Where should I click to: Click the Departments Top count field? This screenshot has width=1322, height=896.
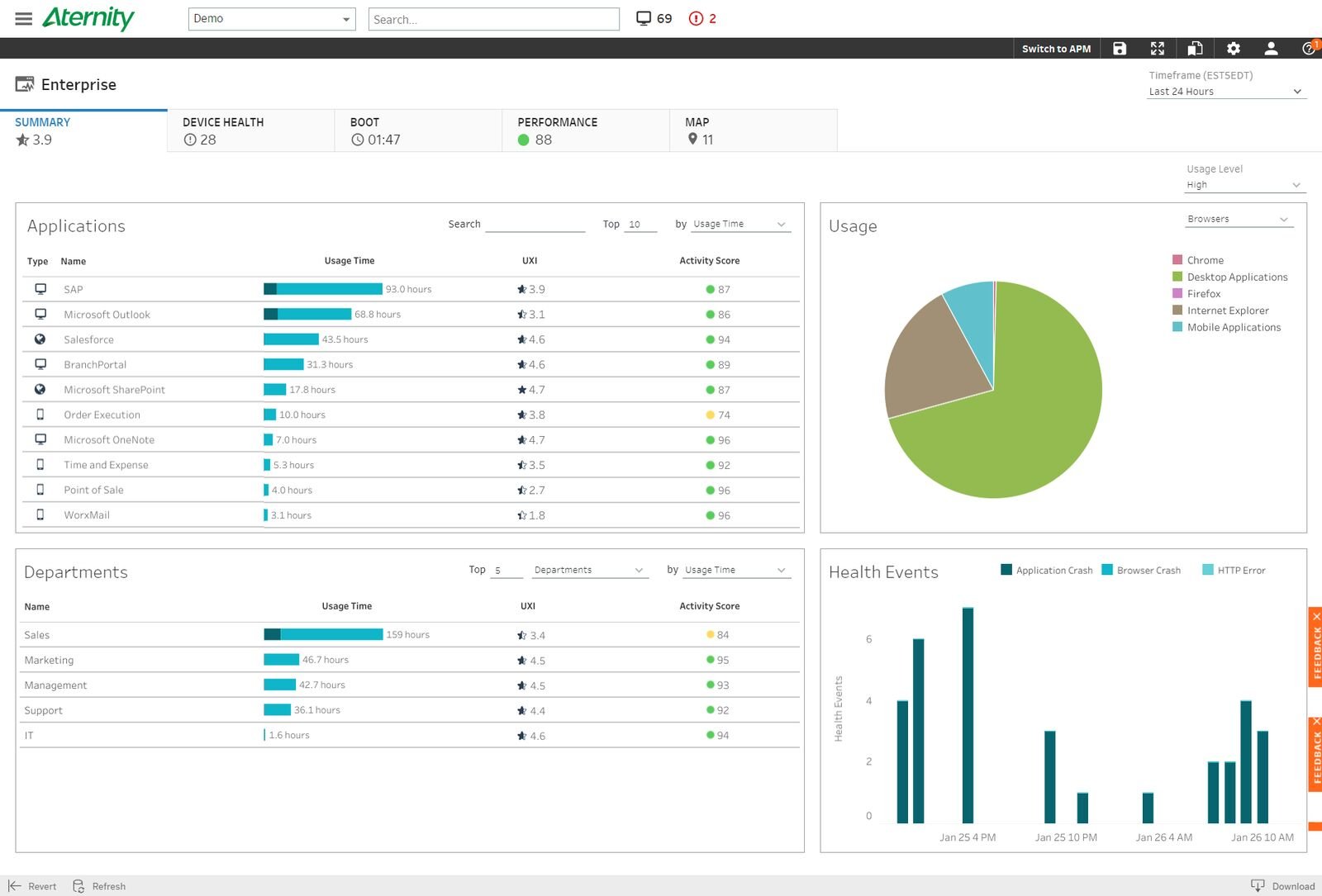tap(506, 570)
